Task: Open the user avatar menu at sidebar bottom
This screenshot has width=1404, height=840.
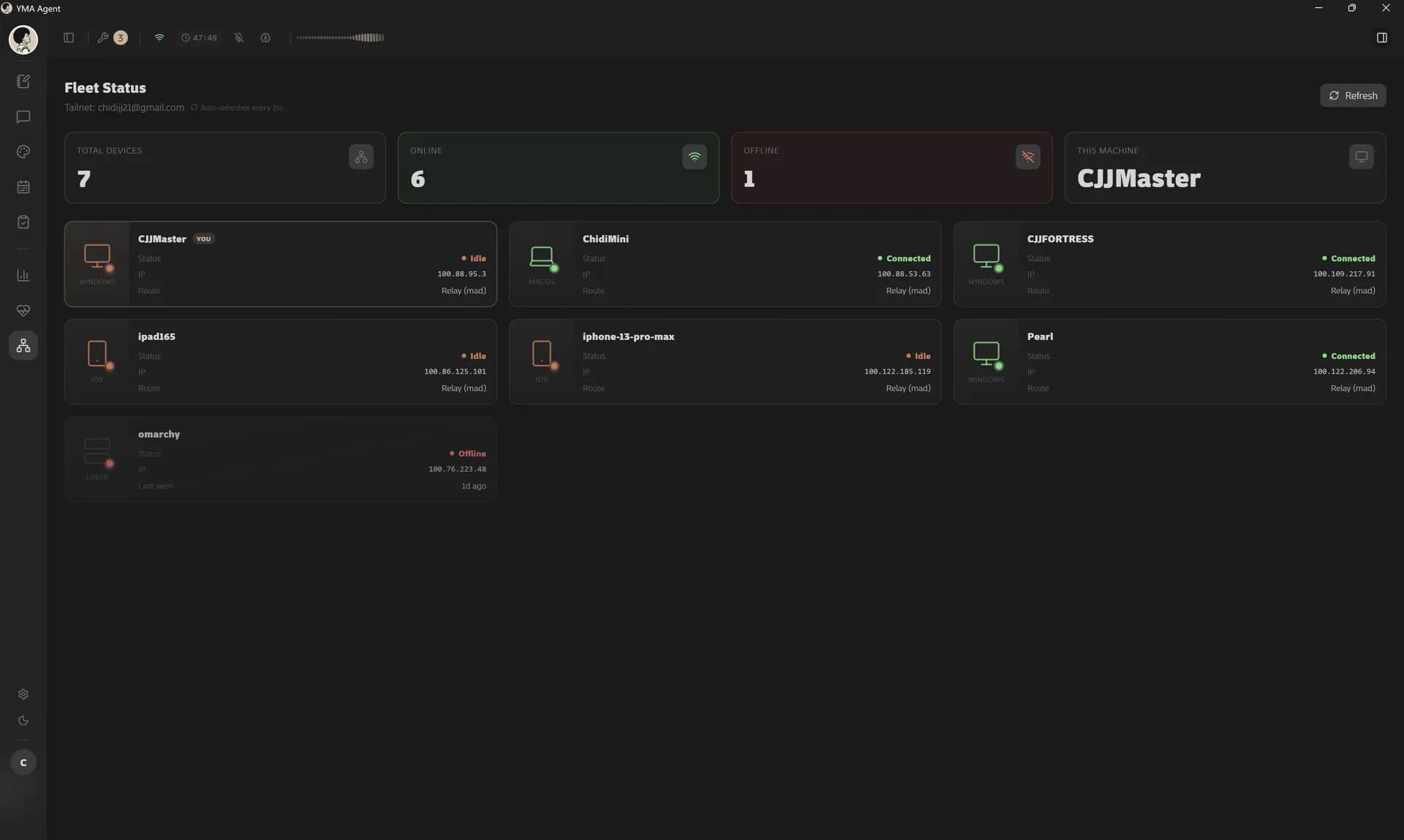Action: point(23,762)
